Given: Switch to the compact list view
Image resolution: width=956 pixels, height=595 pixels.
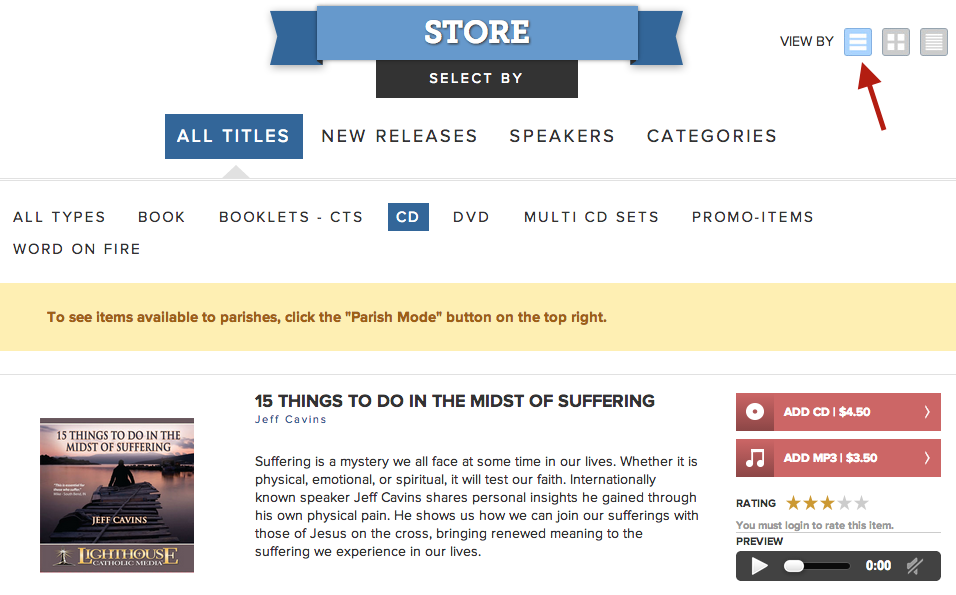Looking at the screenshot, I should [934, 42].
